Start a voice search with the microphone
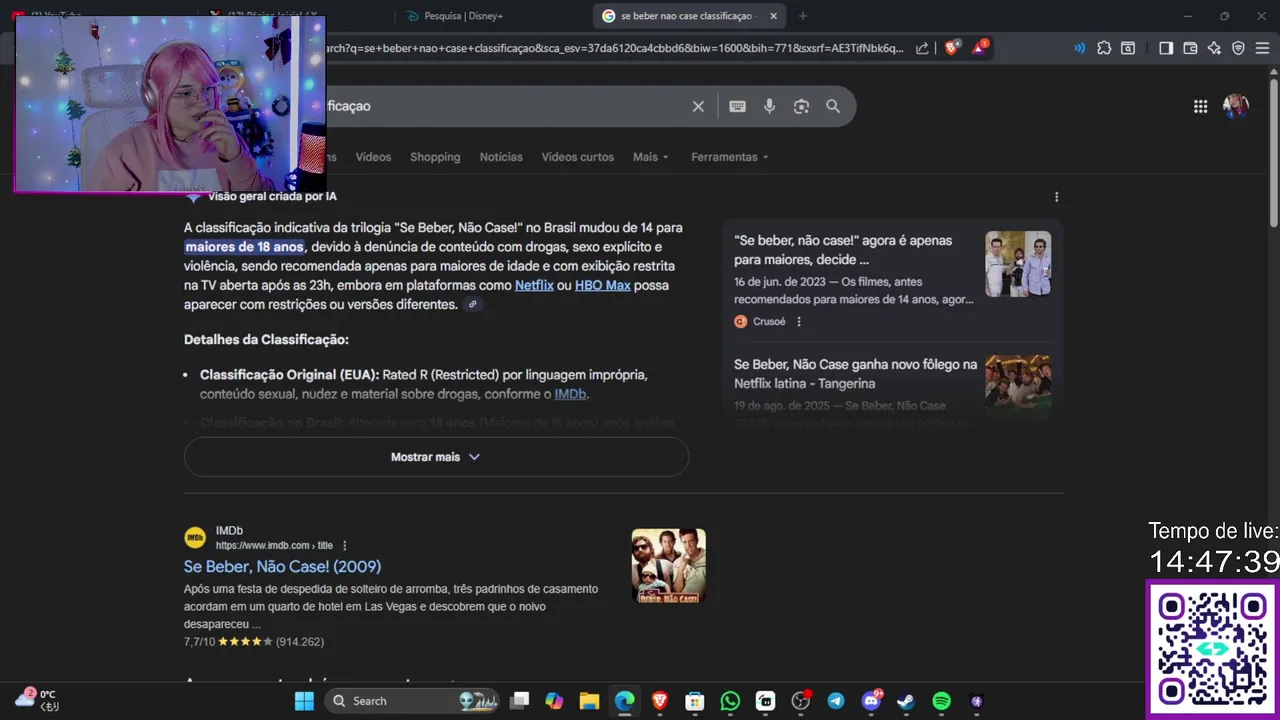 click(769, 106)
